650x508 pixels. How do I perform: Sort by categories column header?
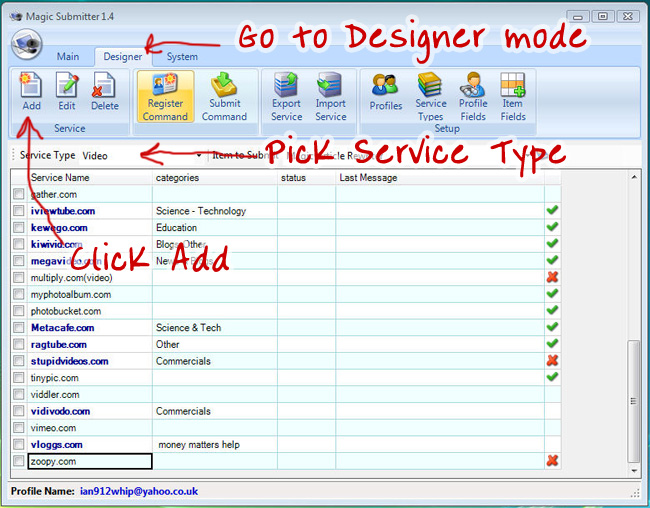(215, 177)
